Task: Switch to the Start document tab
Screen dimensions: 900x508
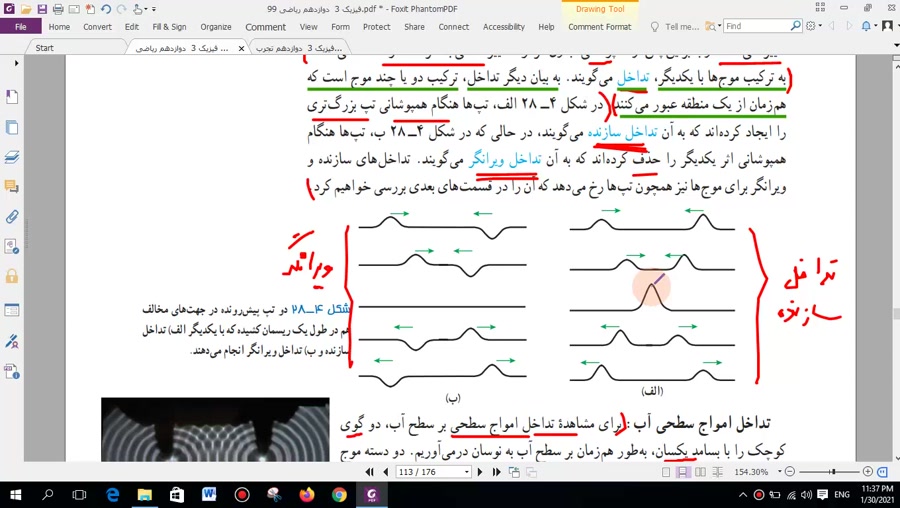Action: [45, 48]
